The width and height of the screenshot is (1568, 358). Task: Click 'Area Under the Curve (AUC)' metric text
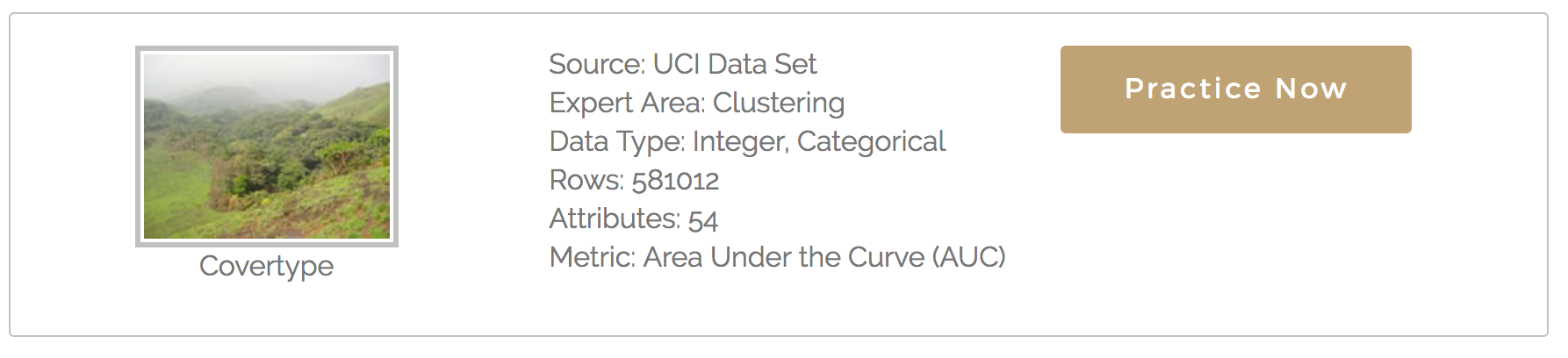[824, 257]
